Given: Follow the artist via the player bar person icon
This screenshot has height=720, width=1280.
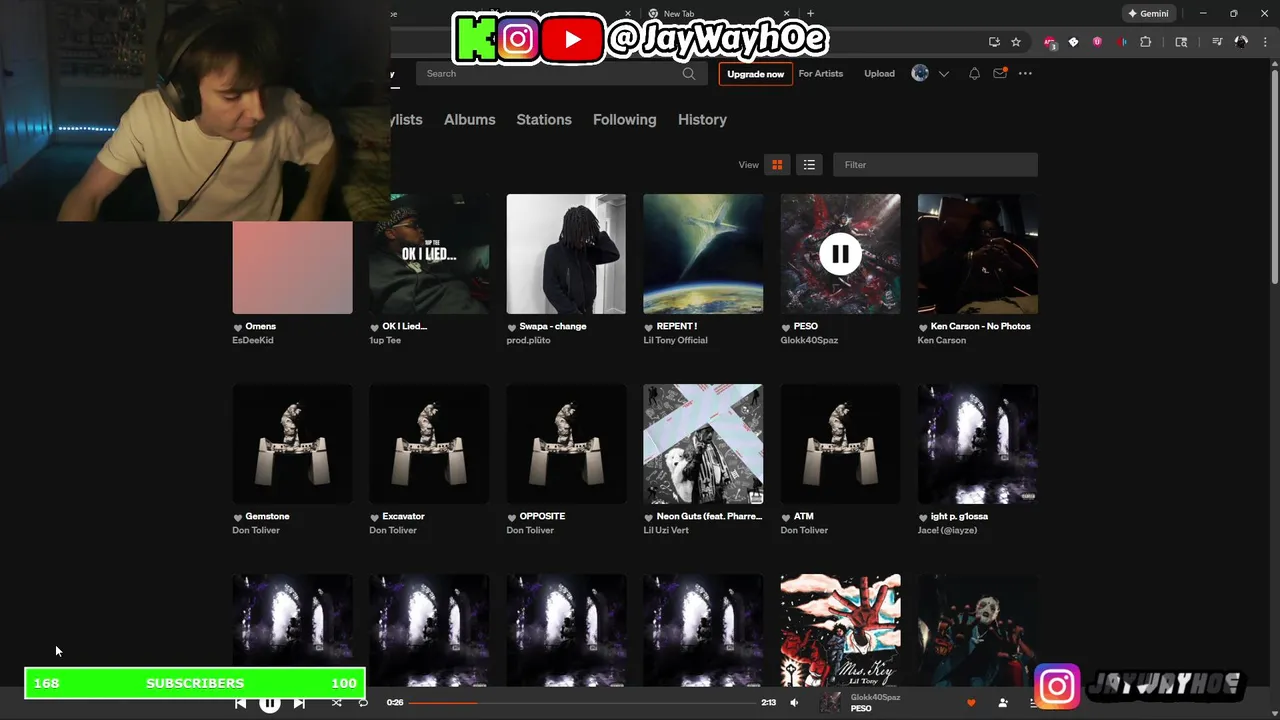Looking at the screenshot, I should (1003, 703).
